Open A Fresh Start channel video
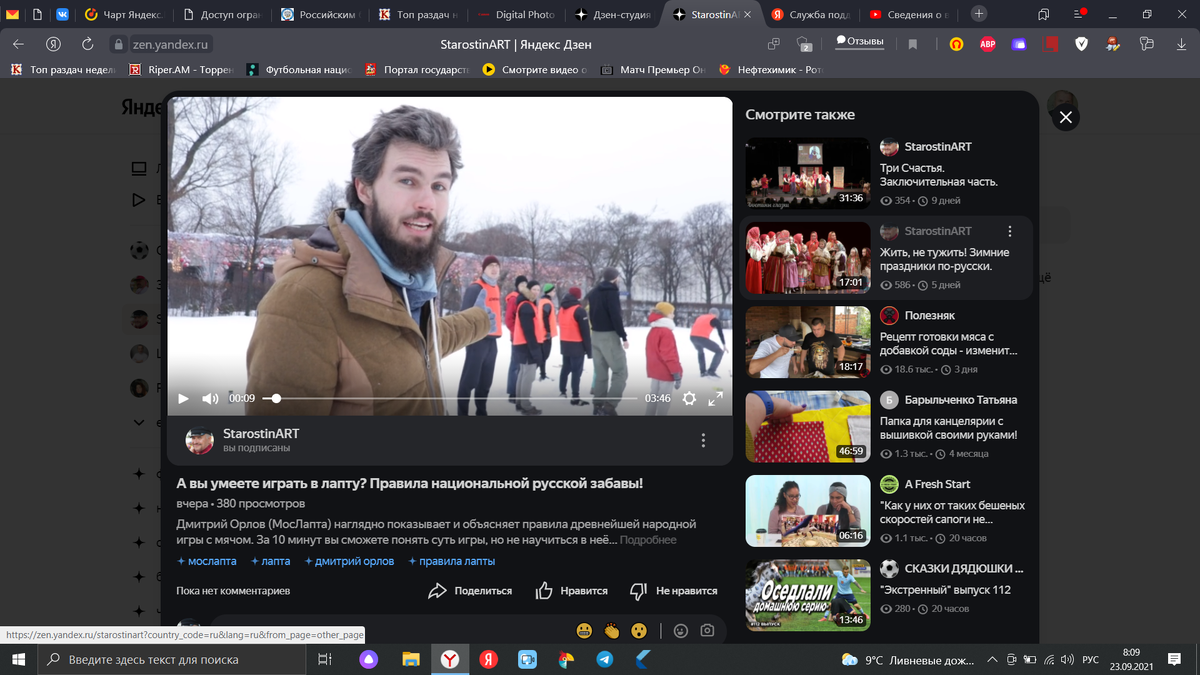 [x=808, y=510]
